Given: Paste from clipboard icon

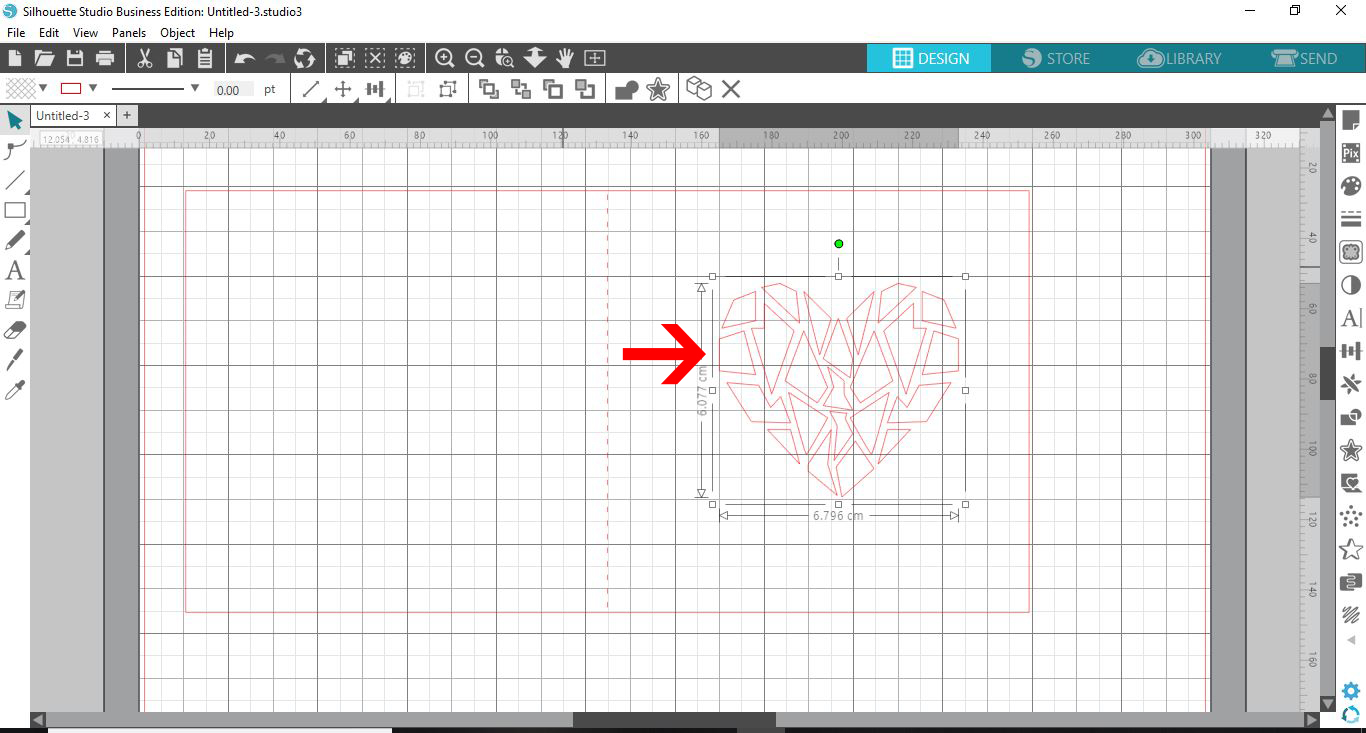Looking at the screenshot, I should click(205, 58).
